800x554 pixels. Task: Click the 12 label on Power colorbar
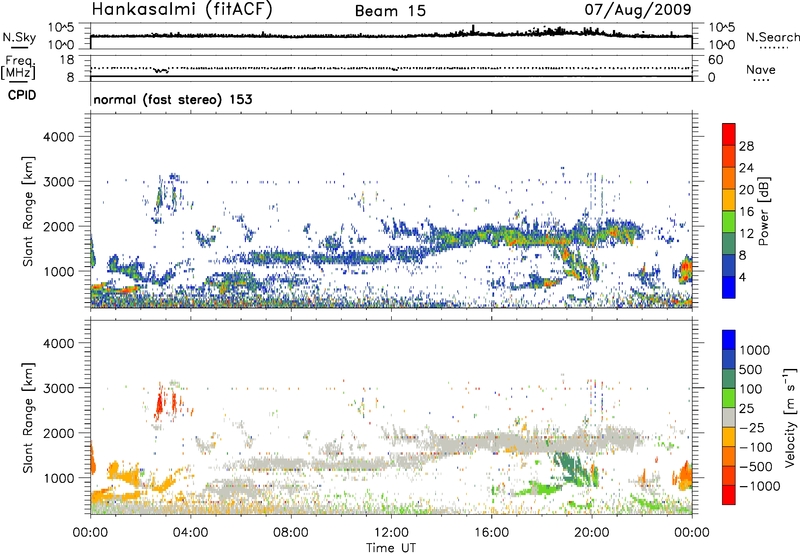pyautogui.click(x=746, y=234)
